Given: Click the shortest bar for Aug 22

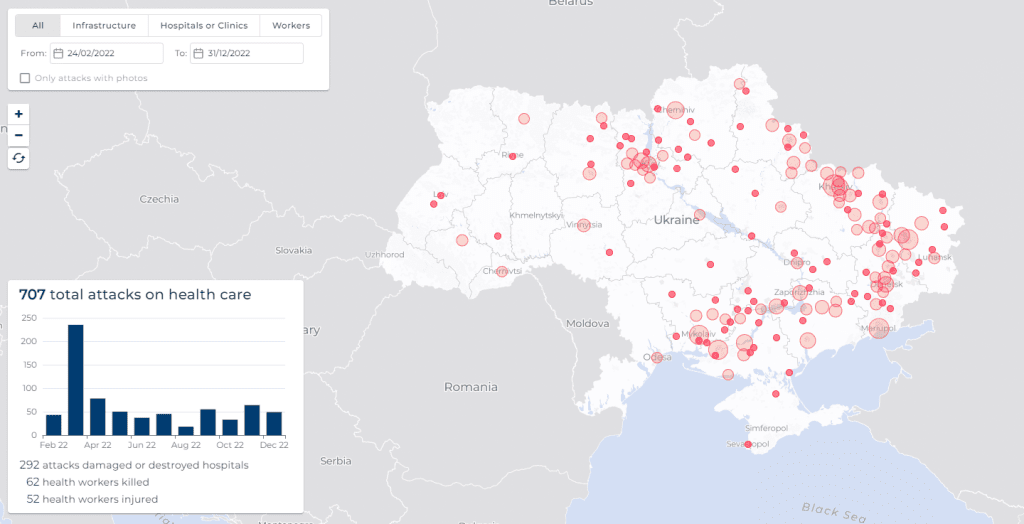Looking at the screenshot, I should click(186, 431).
